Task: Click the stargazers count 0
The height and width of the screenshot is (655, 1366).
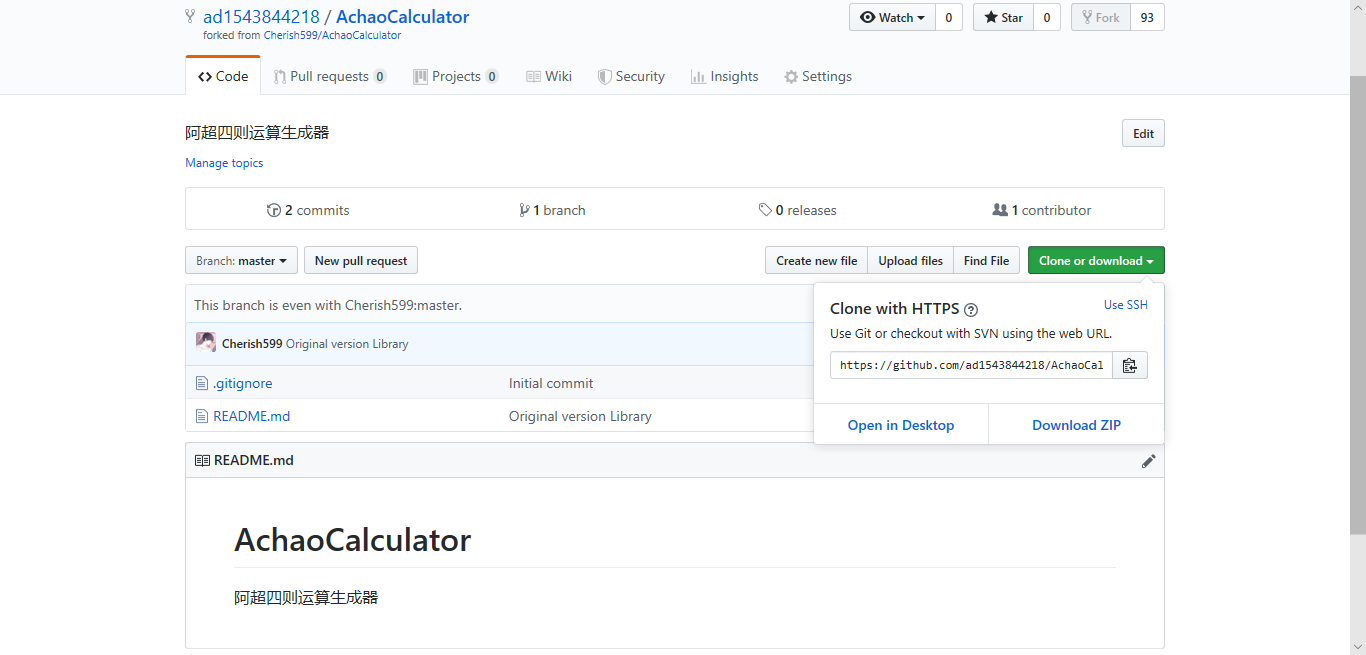Action: tap(1047, 17)
